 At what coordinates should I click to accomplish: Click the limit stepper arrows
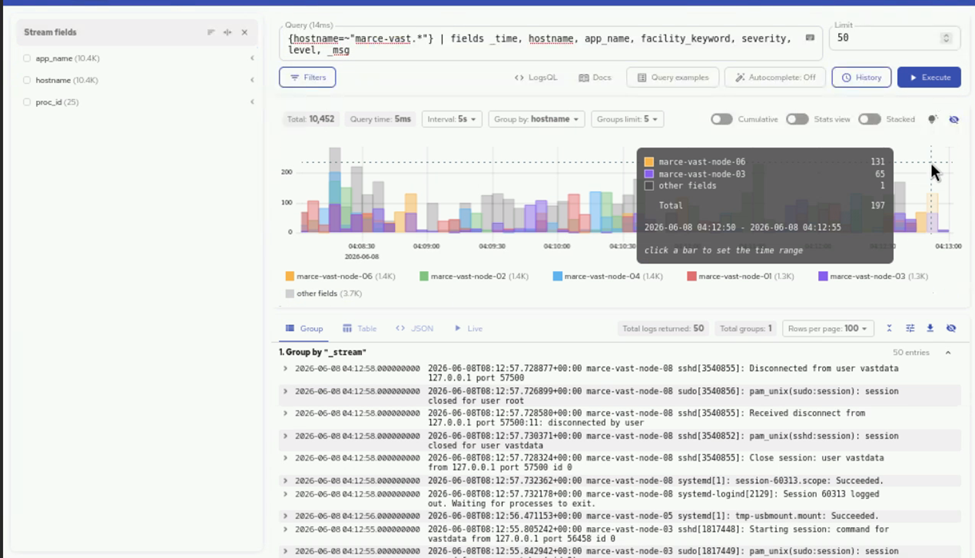pyautogui.click(x=946, y=38)
